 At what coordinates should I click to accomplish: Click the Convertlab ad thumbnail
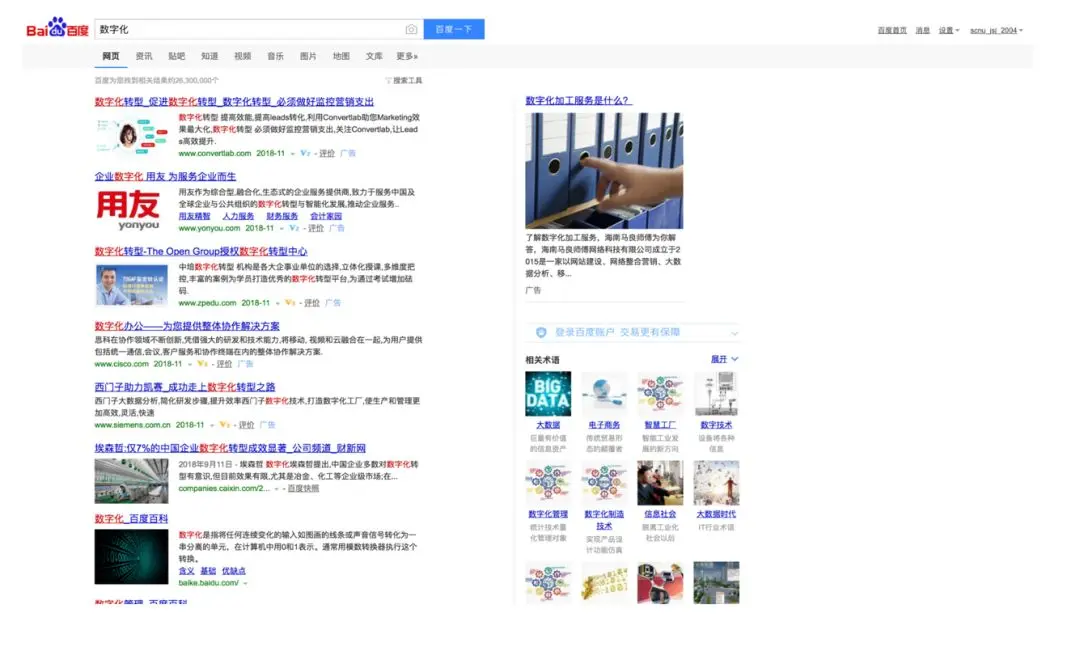[132, 134]
